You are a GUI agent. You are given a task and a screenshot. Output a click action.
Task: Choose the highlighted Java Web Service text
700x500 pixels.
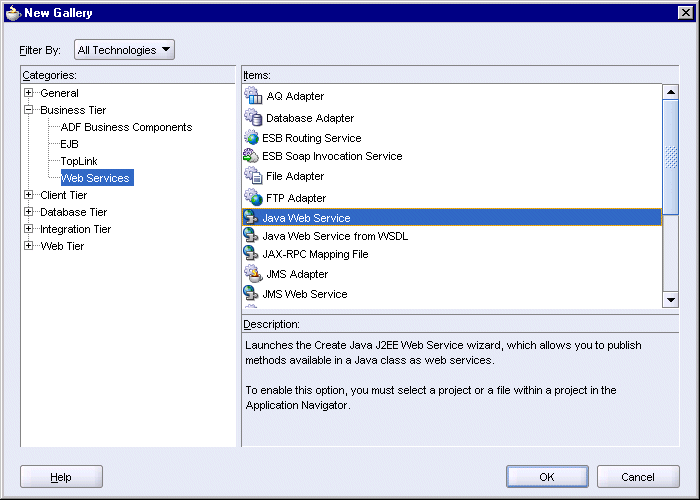coord(306,218)
